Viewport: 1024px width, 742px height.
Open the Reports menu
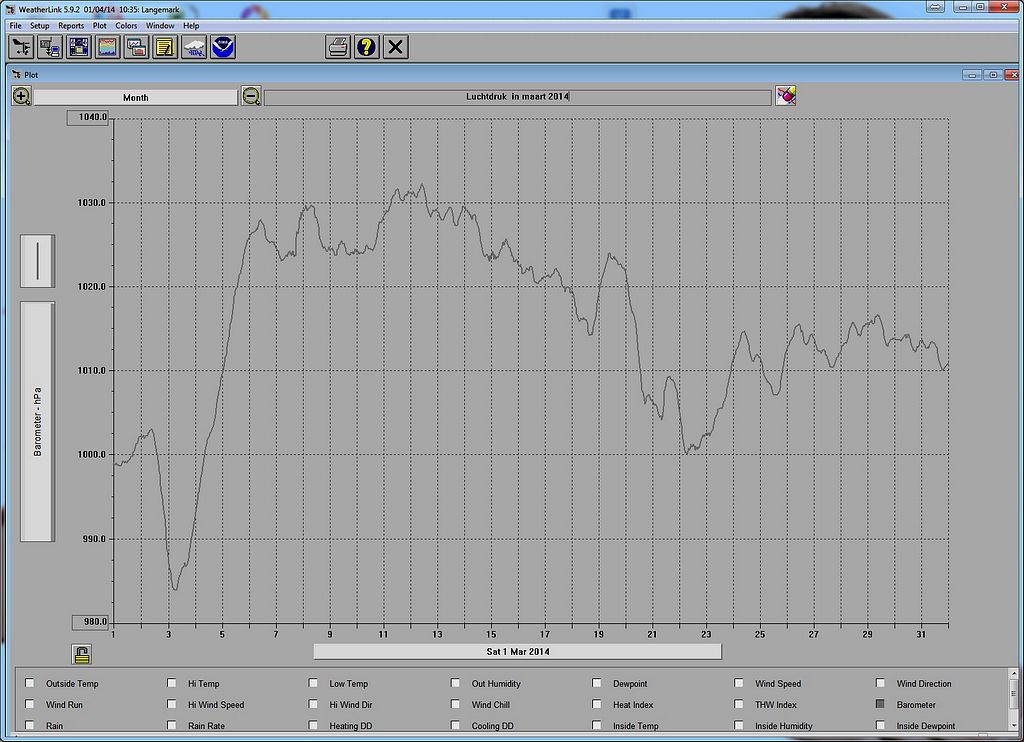tap(71, 25)
